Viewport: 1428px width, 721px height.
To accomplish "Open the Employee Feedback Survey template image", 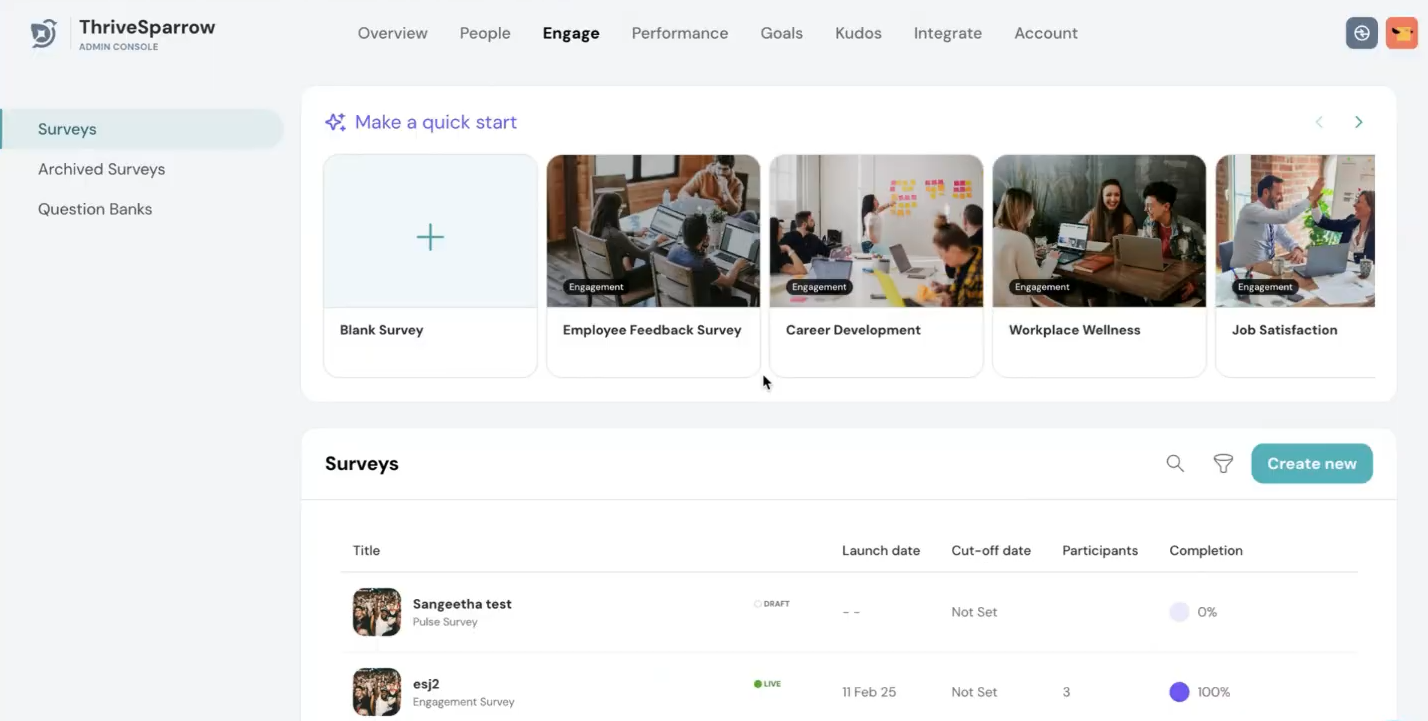I will point(653,231).
